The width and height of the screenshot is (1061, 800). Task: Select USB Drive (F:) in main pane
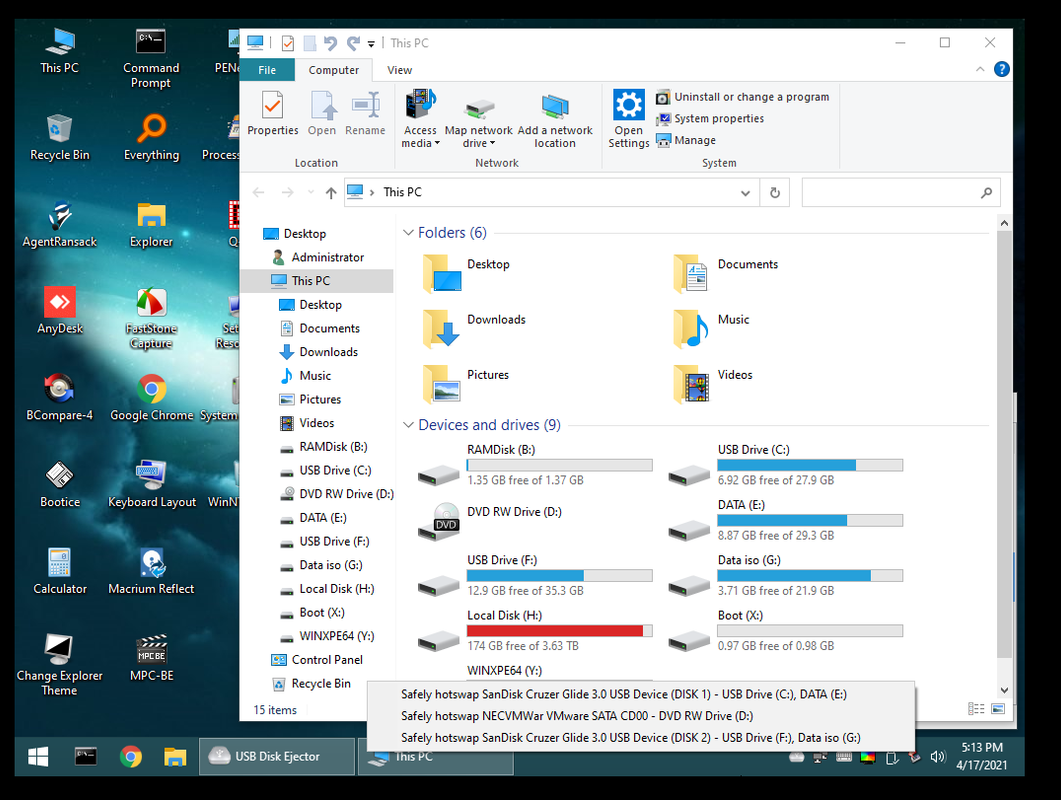point(535,576)
